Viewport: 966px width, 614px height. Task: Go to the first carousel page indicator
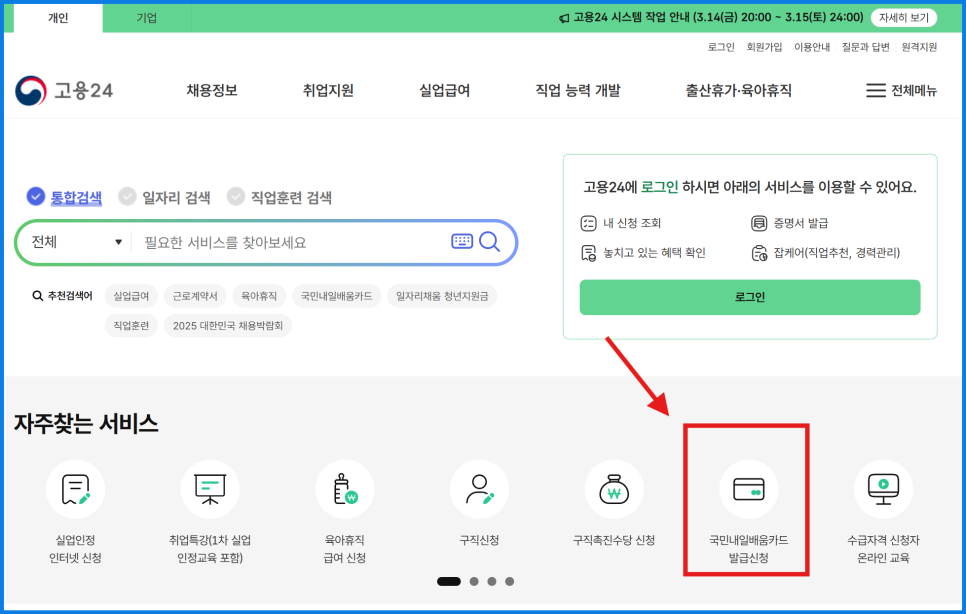[449, 581]
